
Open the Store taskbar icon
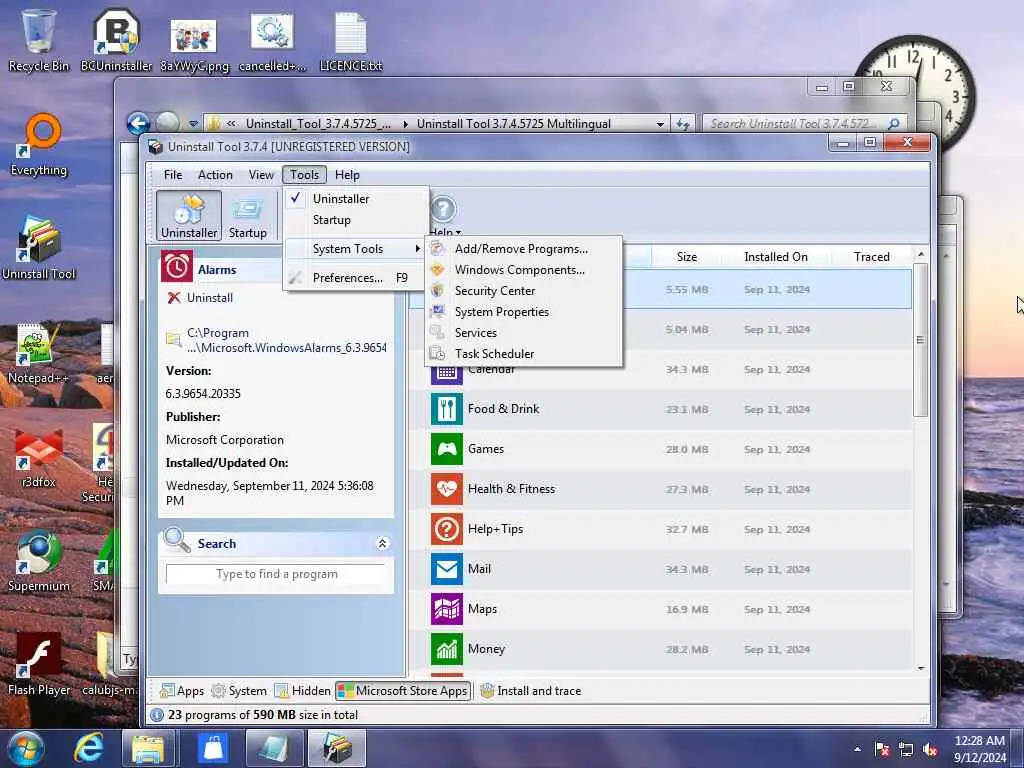212,748
